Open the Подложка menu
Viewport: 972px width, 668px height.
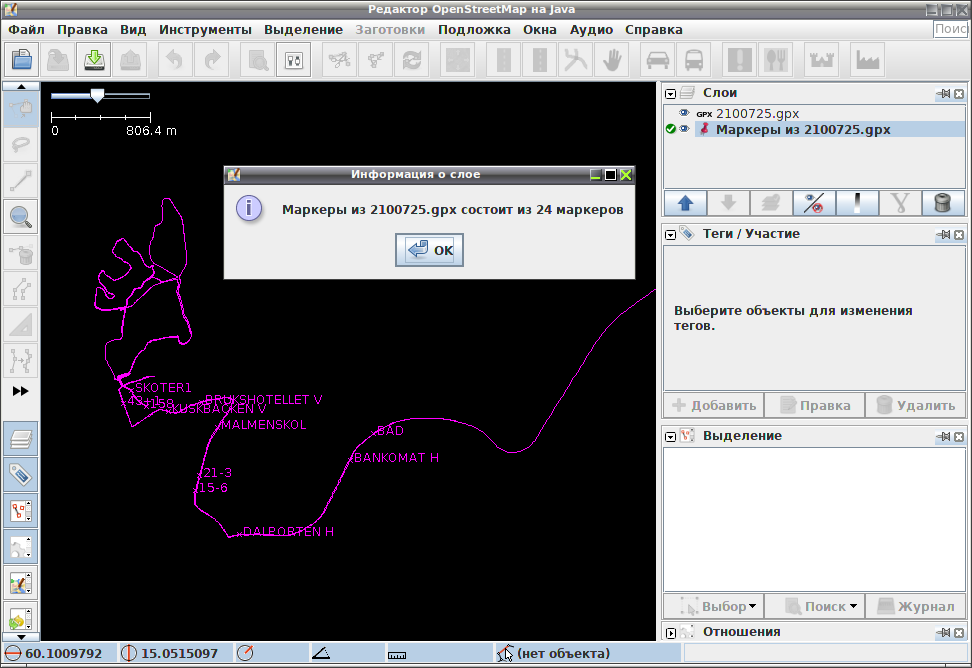click(474, 30)
